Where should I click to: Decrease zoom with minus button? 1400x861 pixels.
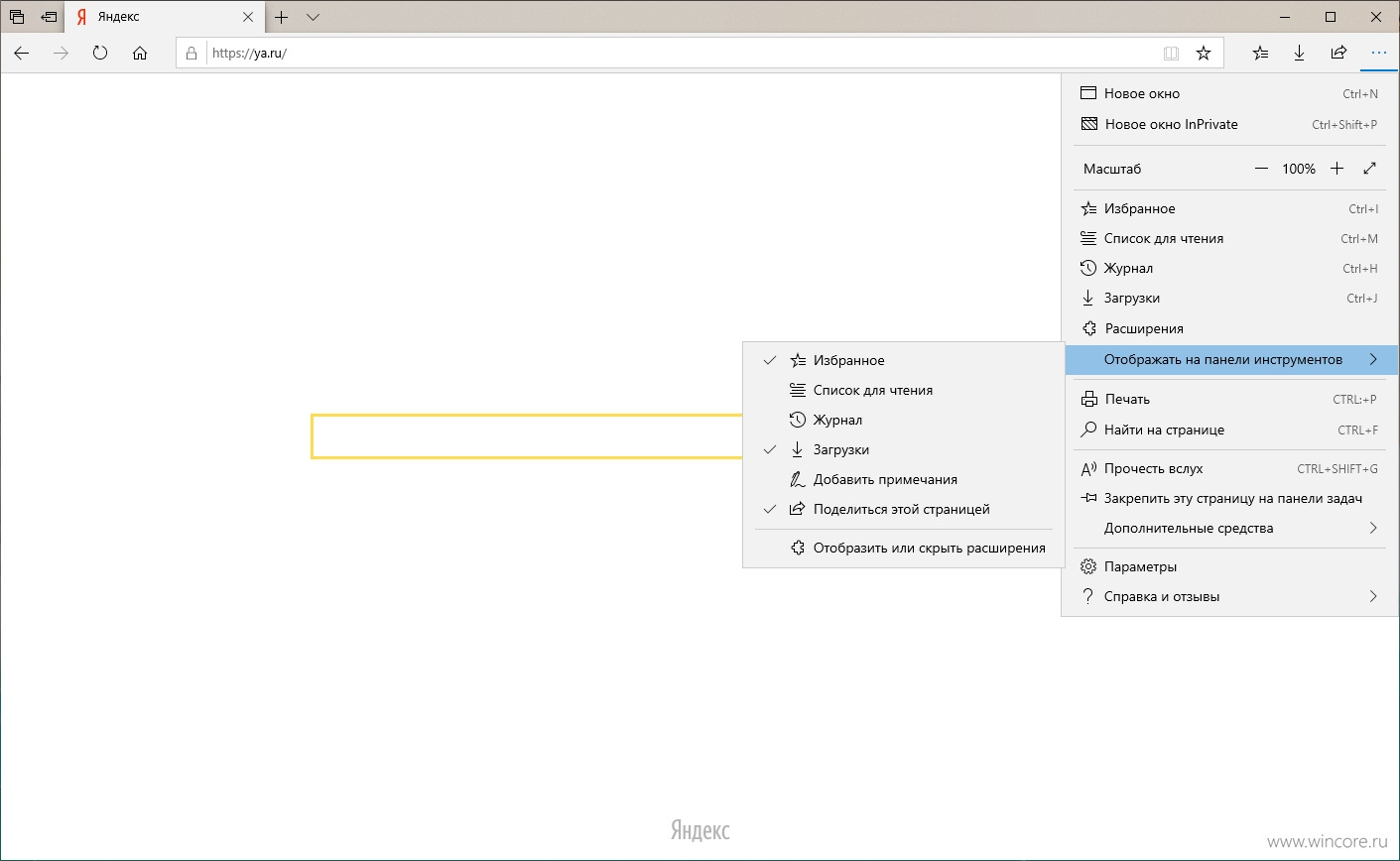click(1261, 169)
